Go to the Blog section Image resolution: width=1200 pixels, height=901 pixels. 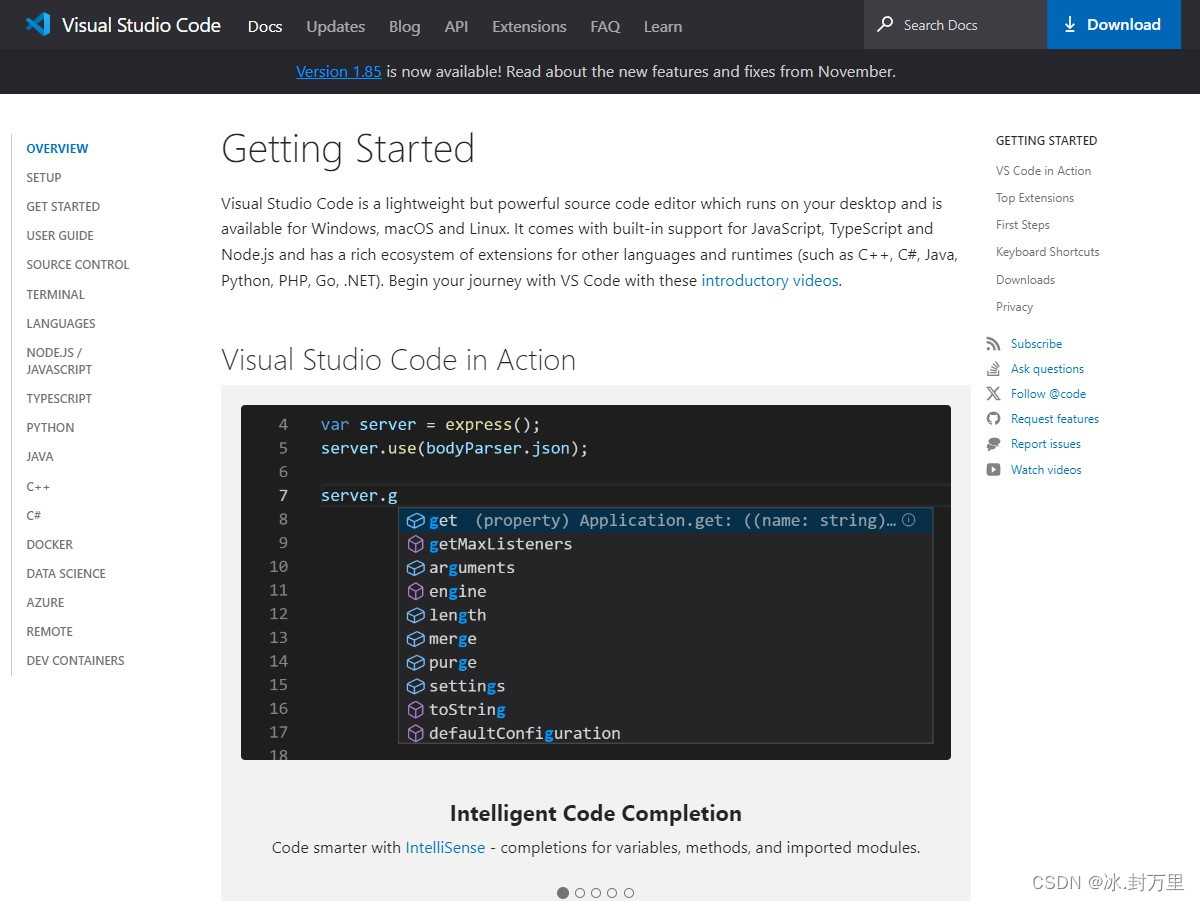tap(404, 26)
